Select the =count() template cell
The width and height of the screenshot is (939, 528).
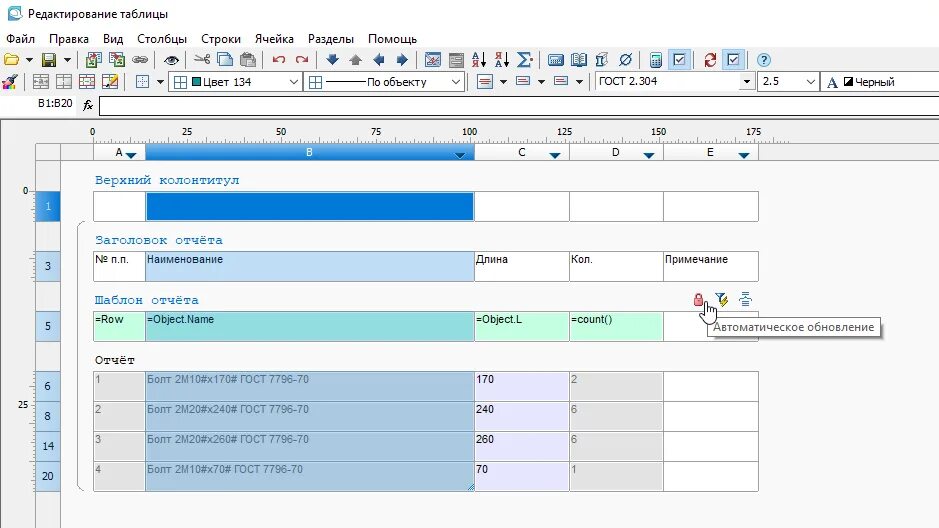point(616,326)
